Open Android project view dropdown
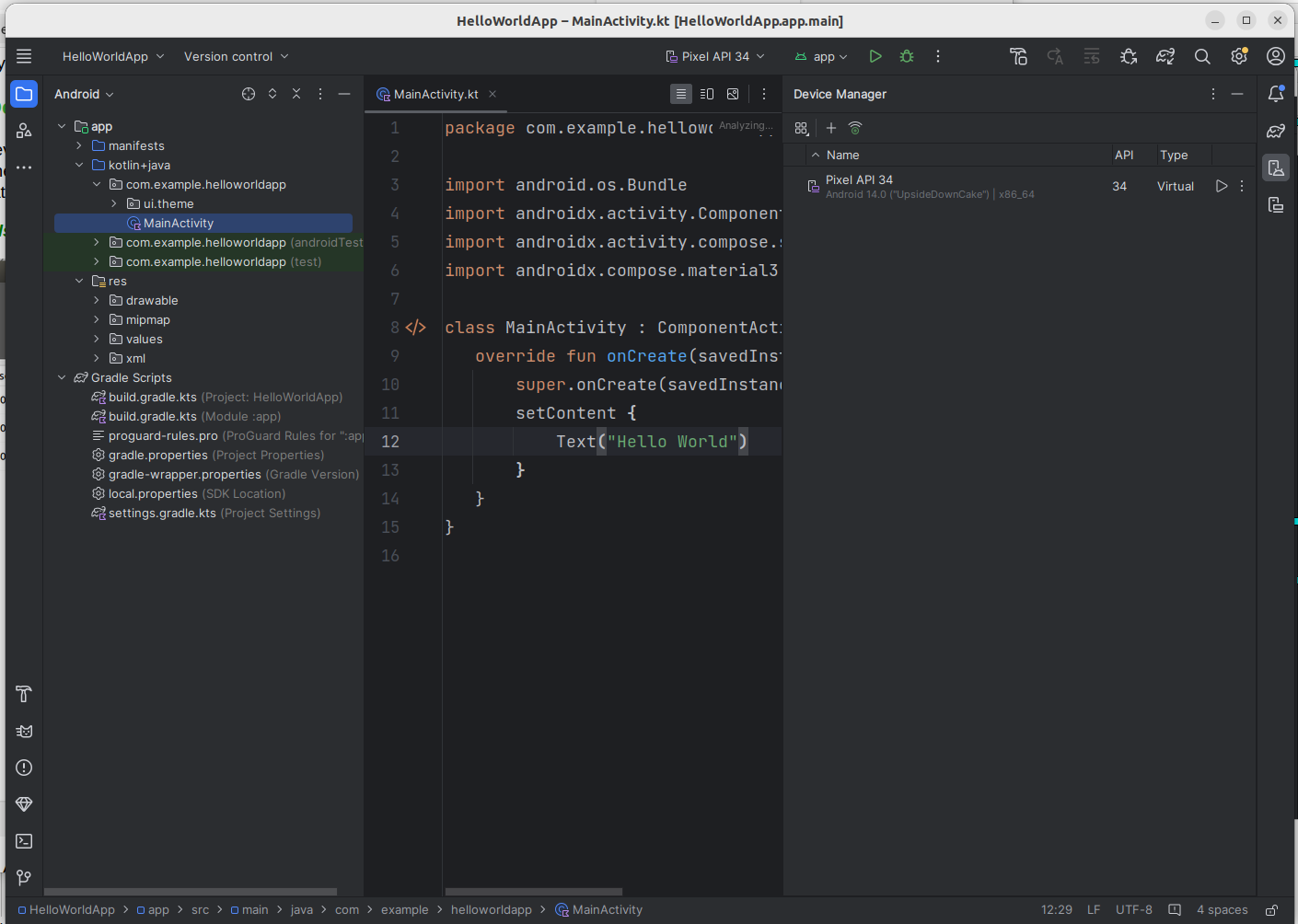 (x=84, y=94)
